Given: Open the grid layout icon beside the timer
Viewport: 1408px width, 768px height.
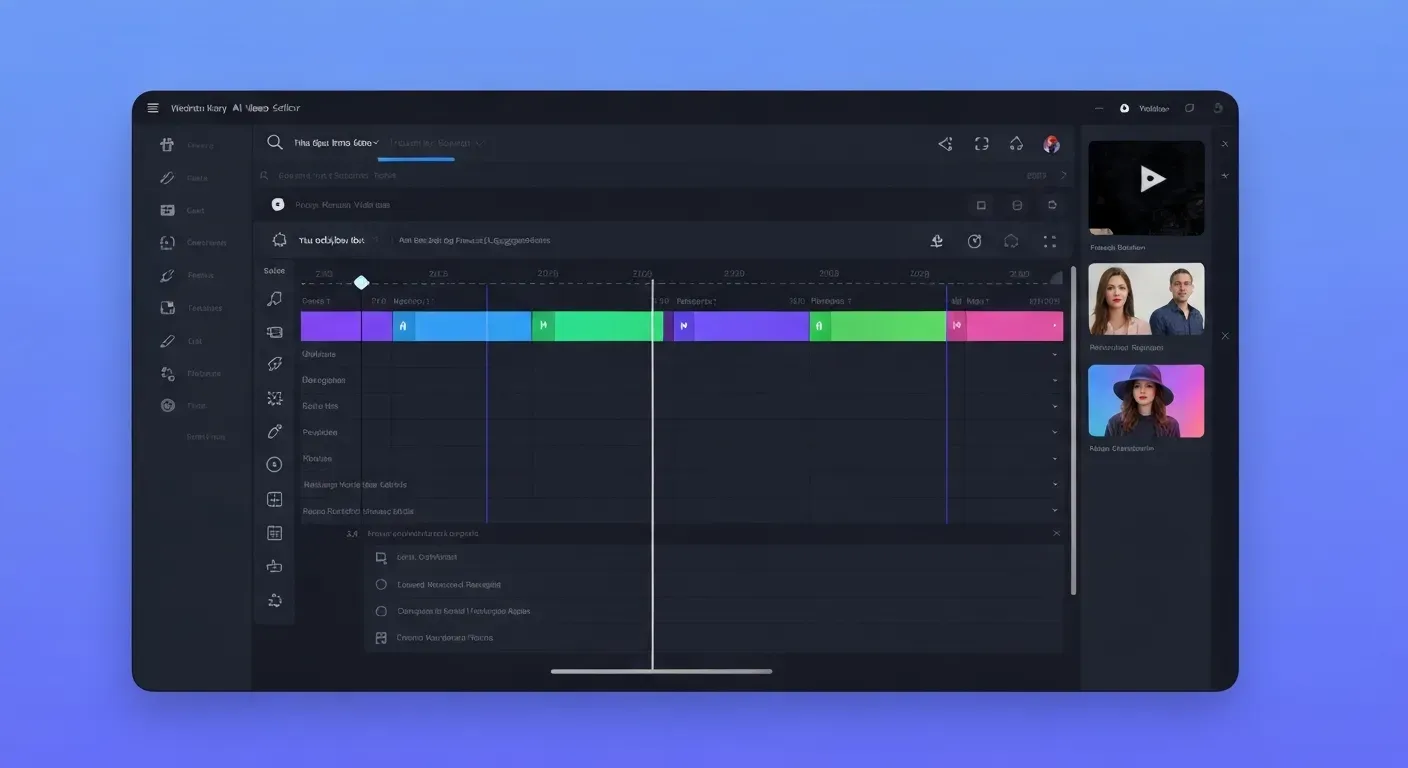Looking at the screenshot, I should [x=1048, y=240].
